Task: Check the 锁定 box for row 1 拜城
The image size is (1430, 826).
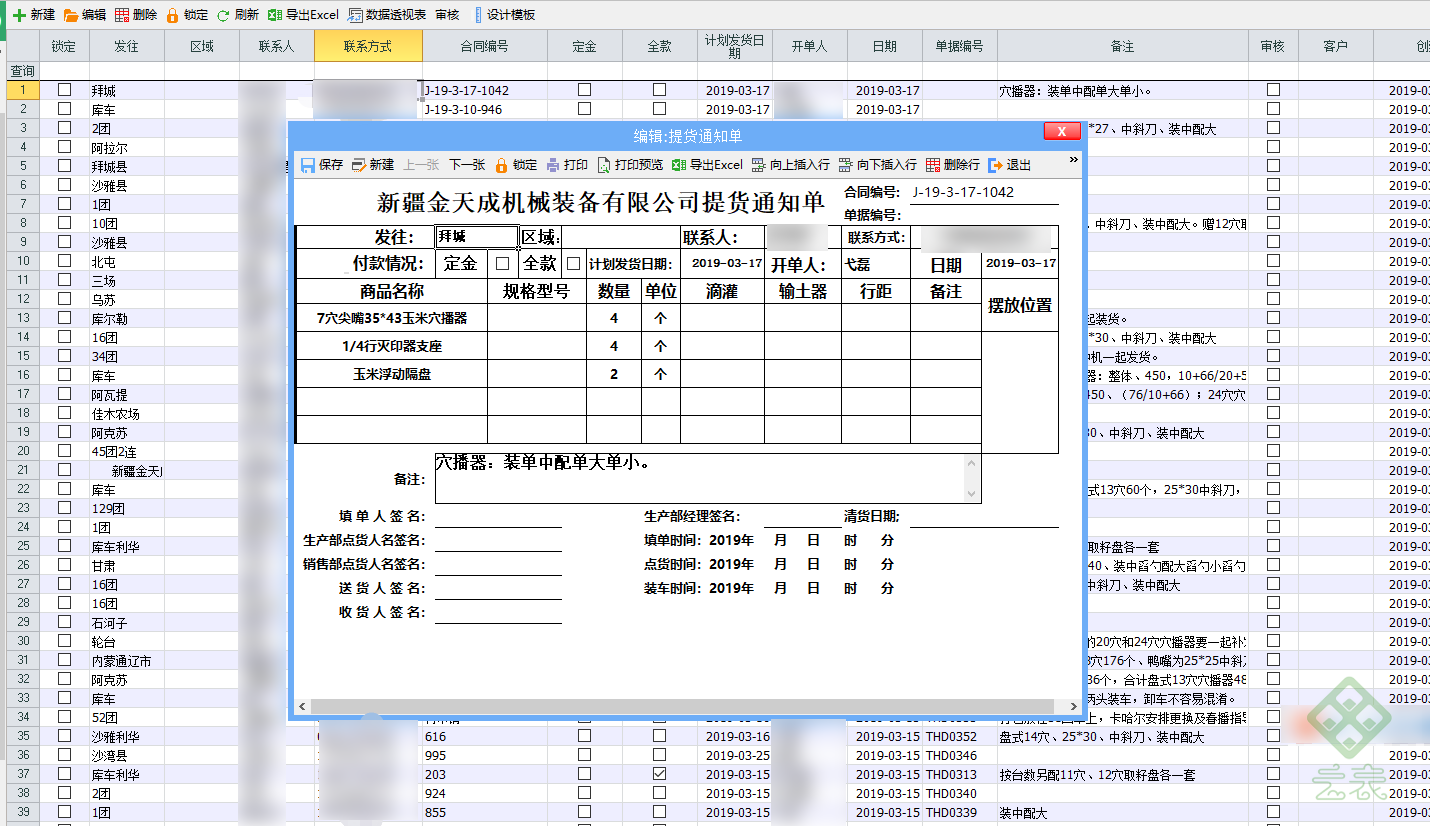Action: (x=64, y=90)
